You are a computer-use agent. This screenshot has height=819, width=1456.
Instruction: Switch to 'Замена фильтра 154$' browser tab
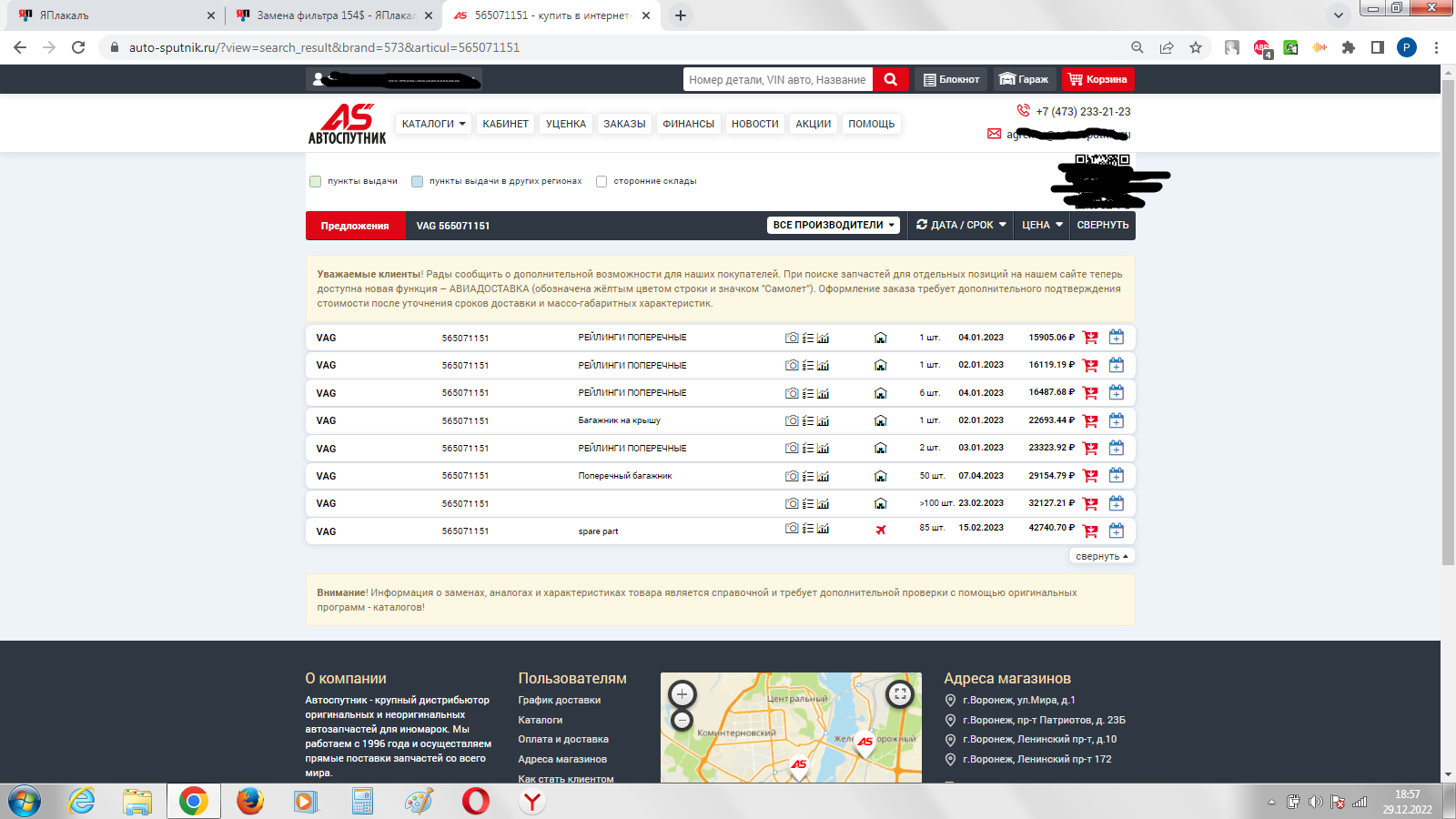pyautogui.click(x=332, y=15)
